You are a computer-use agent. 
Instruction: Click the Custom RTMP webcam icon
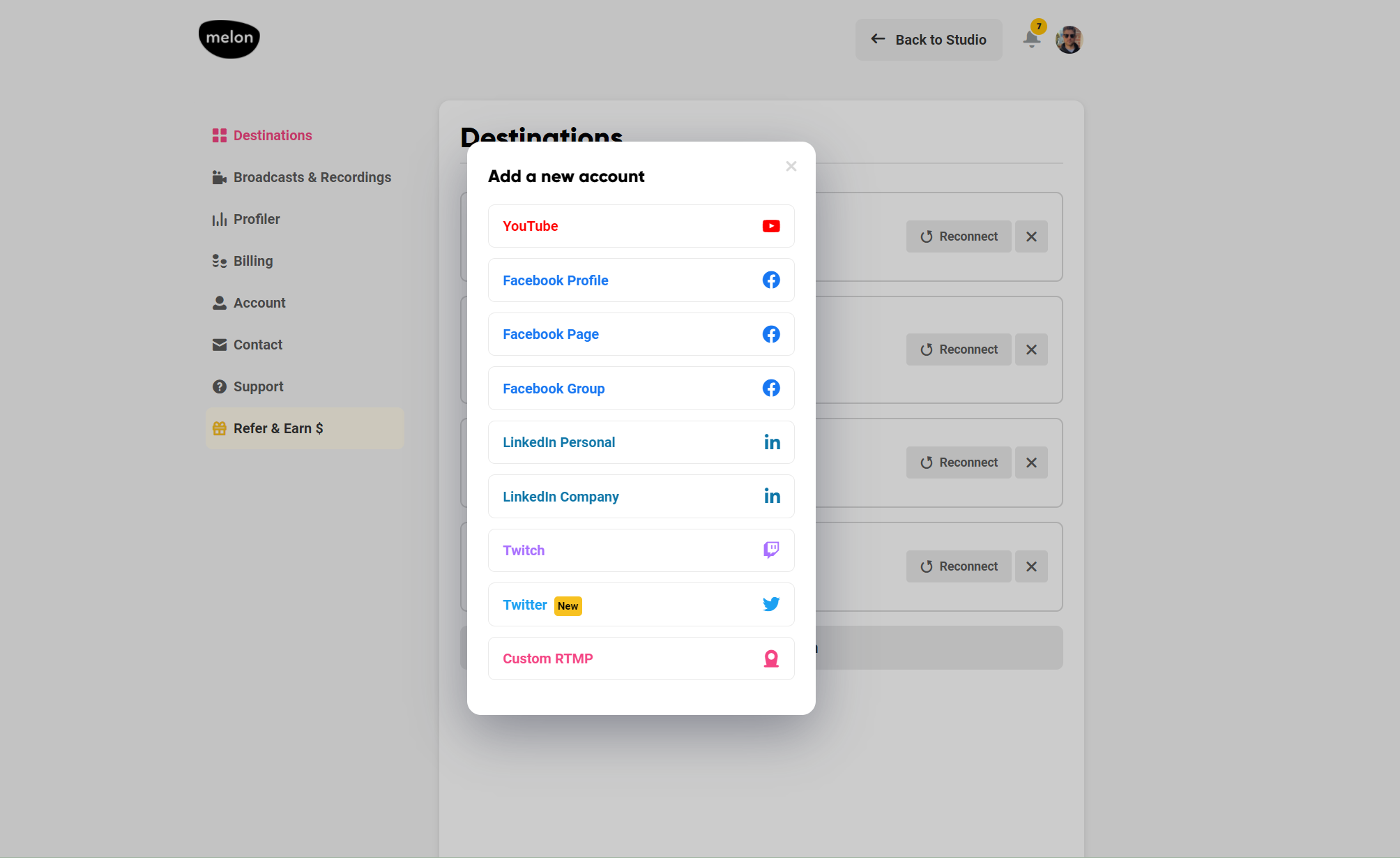coord(771,658)
